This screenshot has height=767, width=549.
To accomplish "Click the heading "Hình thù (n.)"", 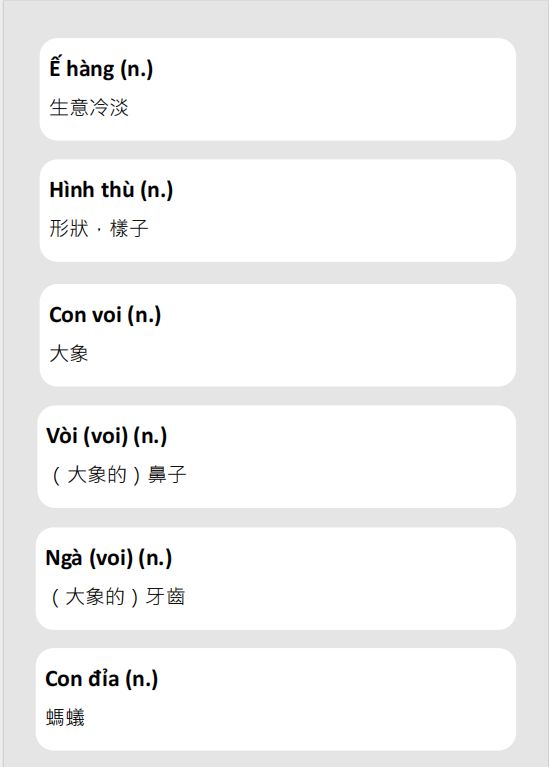I will (x=111, y=190).
